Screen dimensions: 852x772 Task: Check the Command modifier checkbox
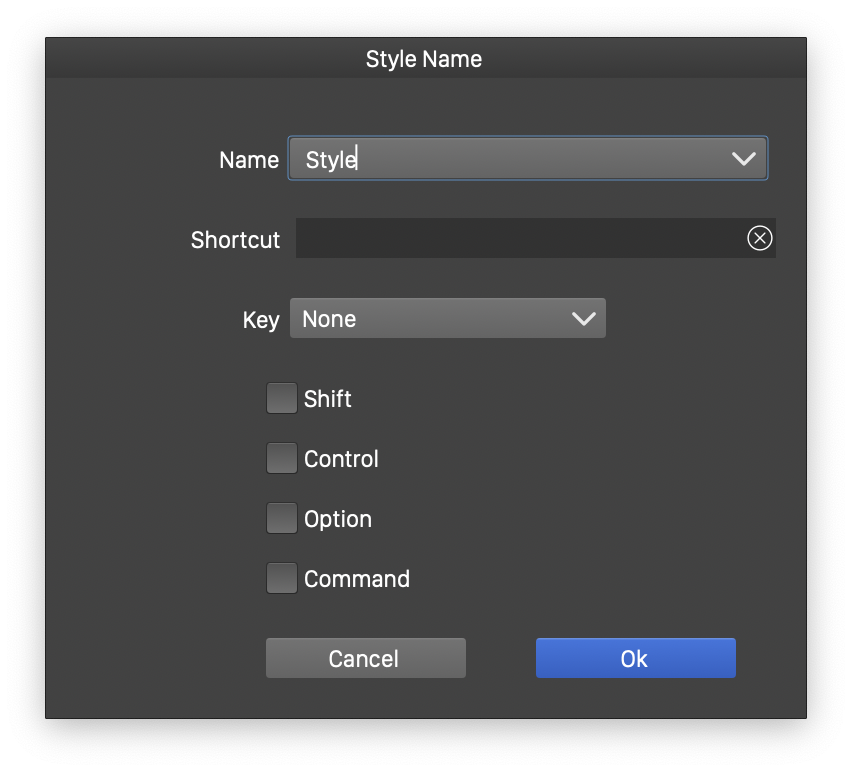(282, 578)
